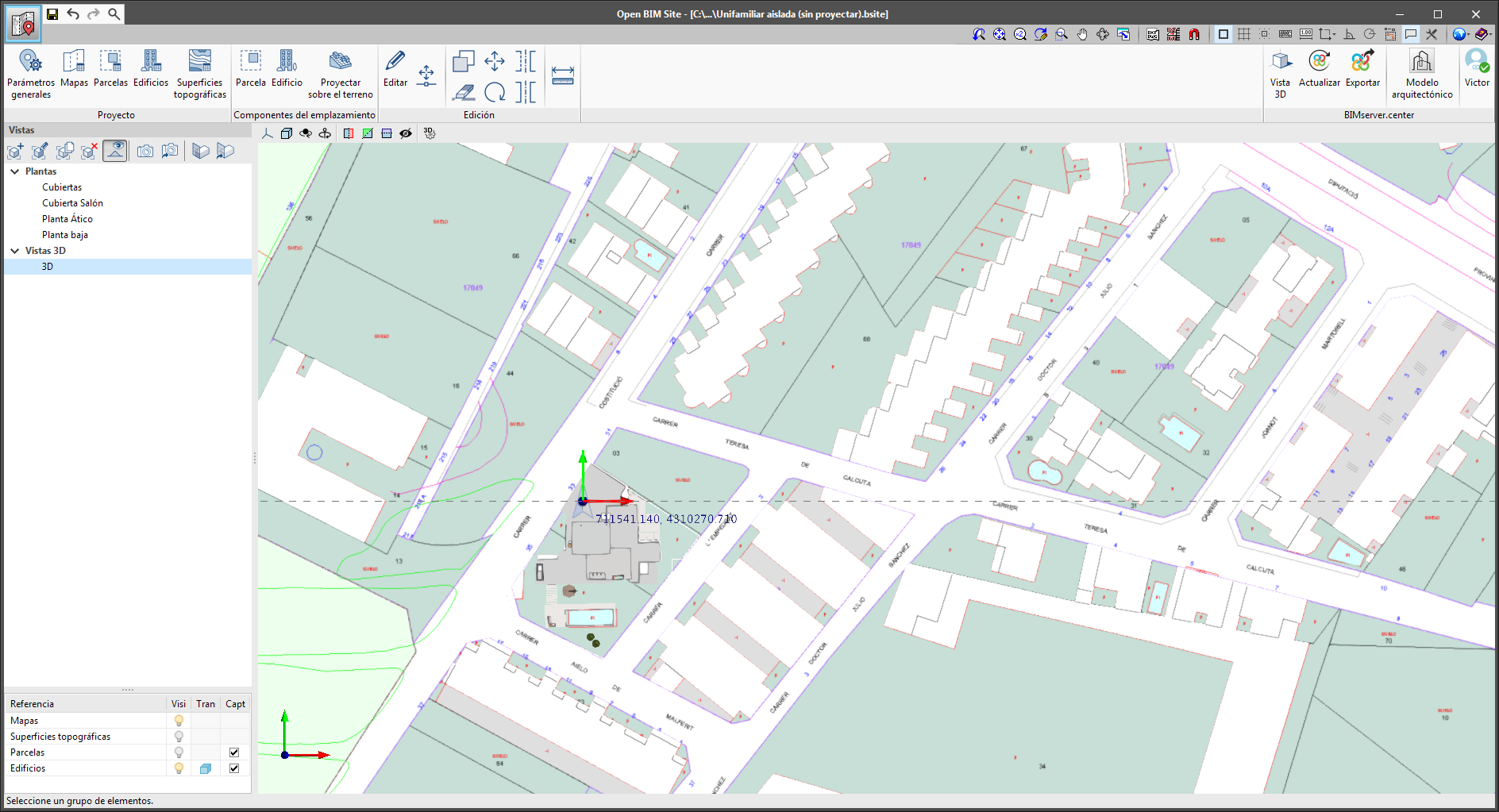Collapse the Vistas 3D tree group
The height and width of the screenshot is (812, 1499).
15,251
